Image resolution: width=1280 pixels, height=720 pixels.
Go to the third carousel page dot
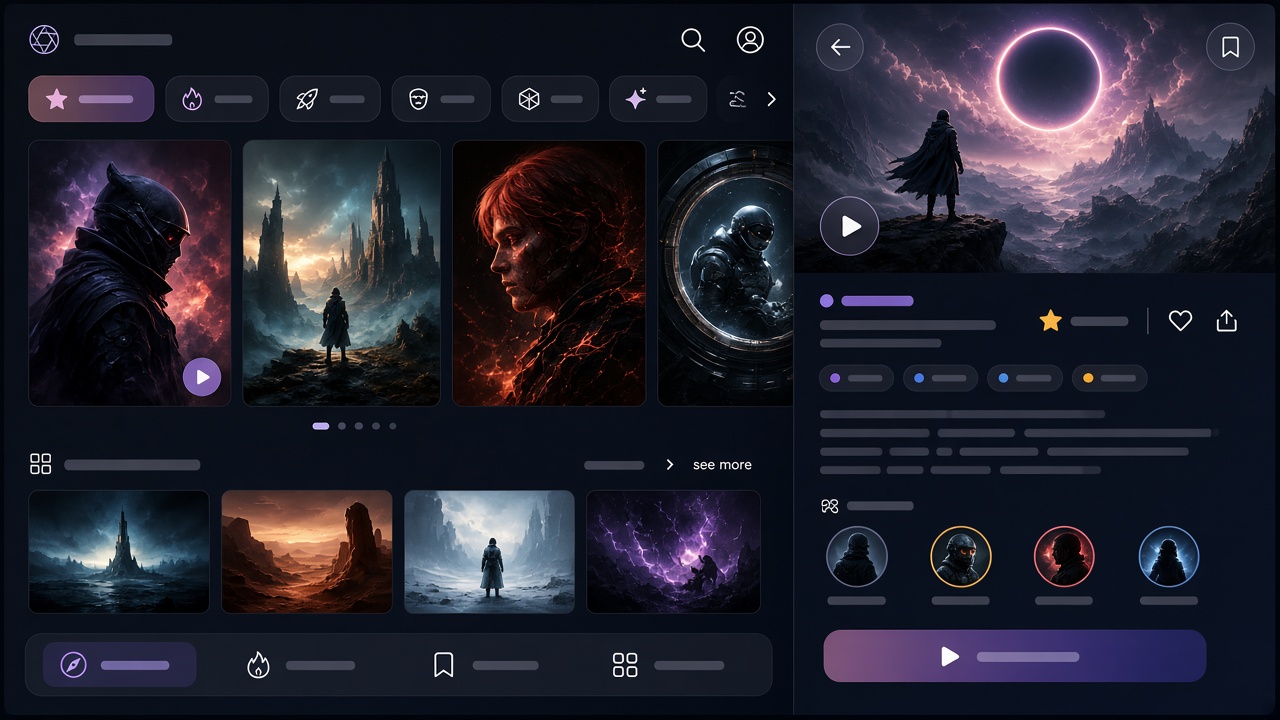click(x=359, y=426)
